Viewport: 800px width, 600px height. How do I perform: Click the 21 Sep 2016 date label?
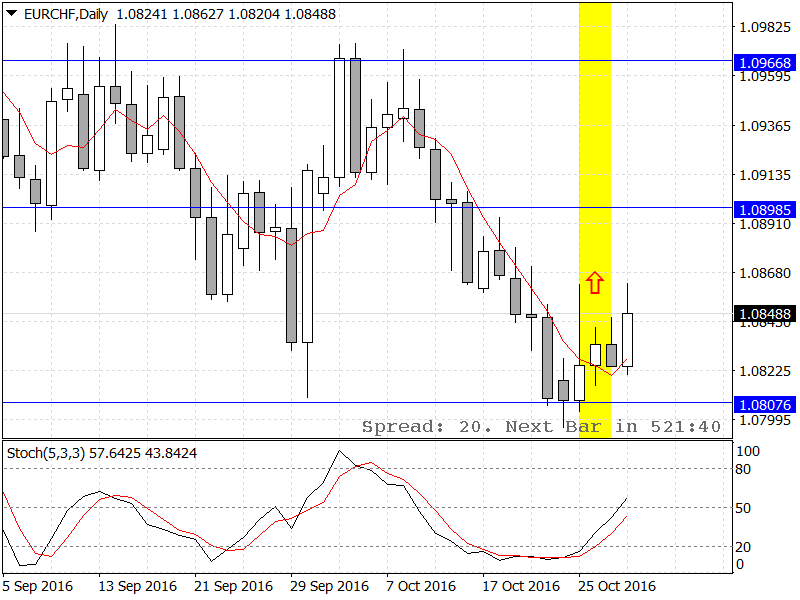click(x=233, y=586)
